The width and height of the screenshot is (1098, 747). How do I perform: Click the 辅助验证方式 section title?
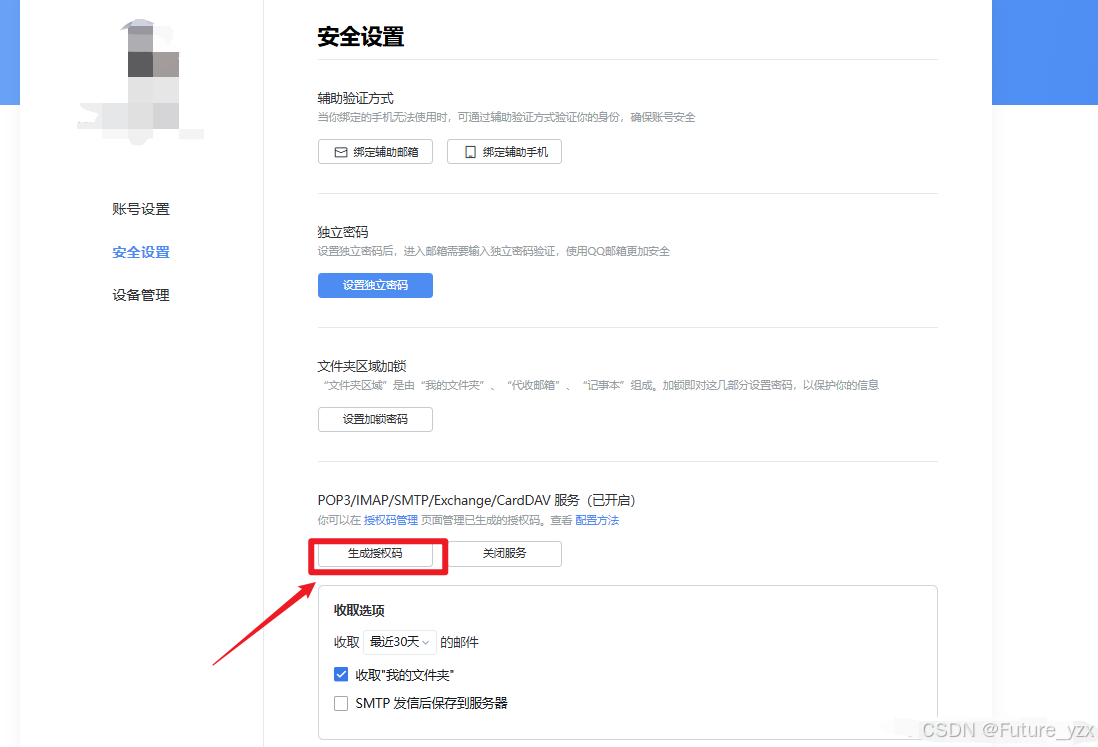point(356,98)
